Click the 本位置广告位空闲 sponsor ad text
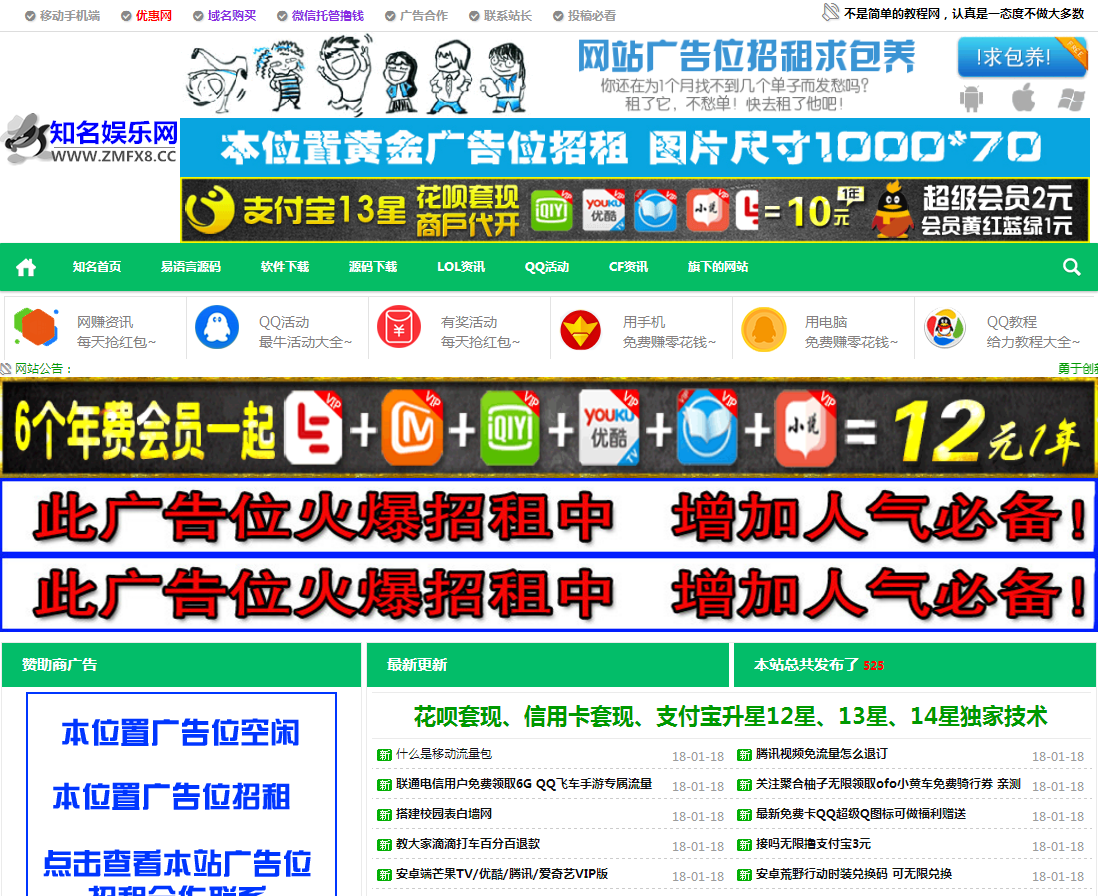 tap(181, 733)
